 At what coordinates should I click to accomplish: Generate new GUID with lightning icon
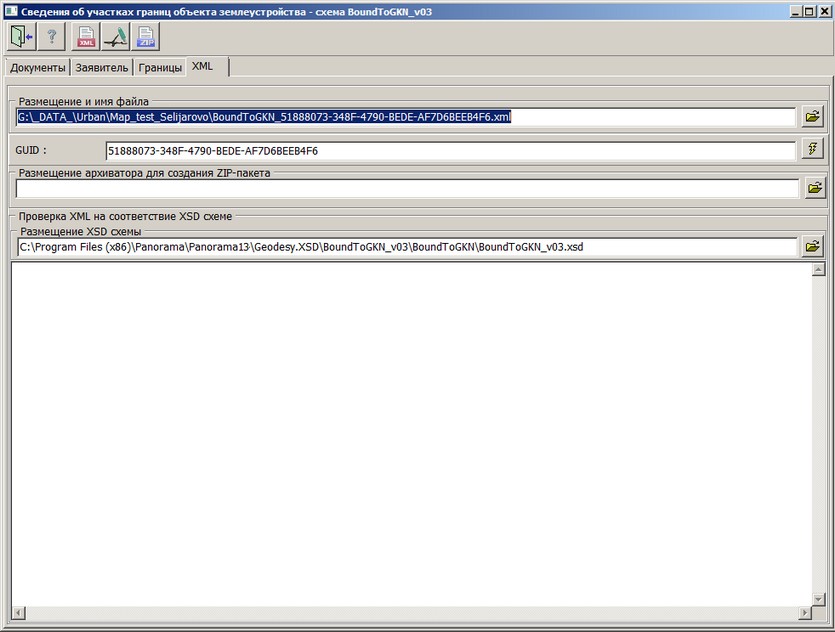click(x=813, y=151)
